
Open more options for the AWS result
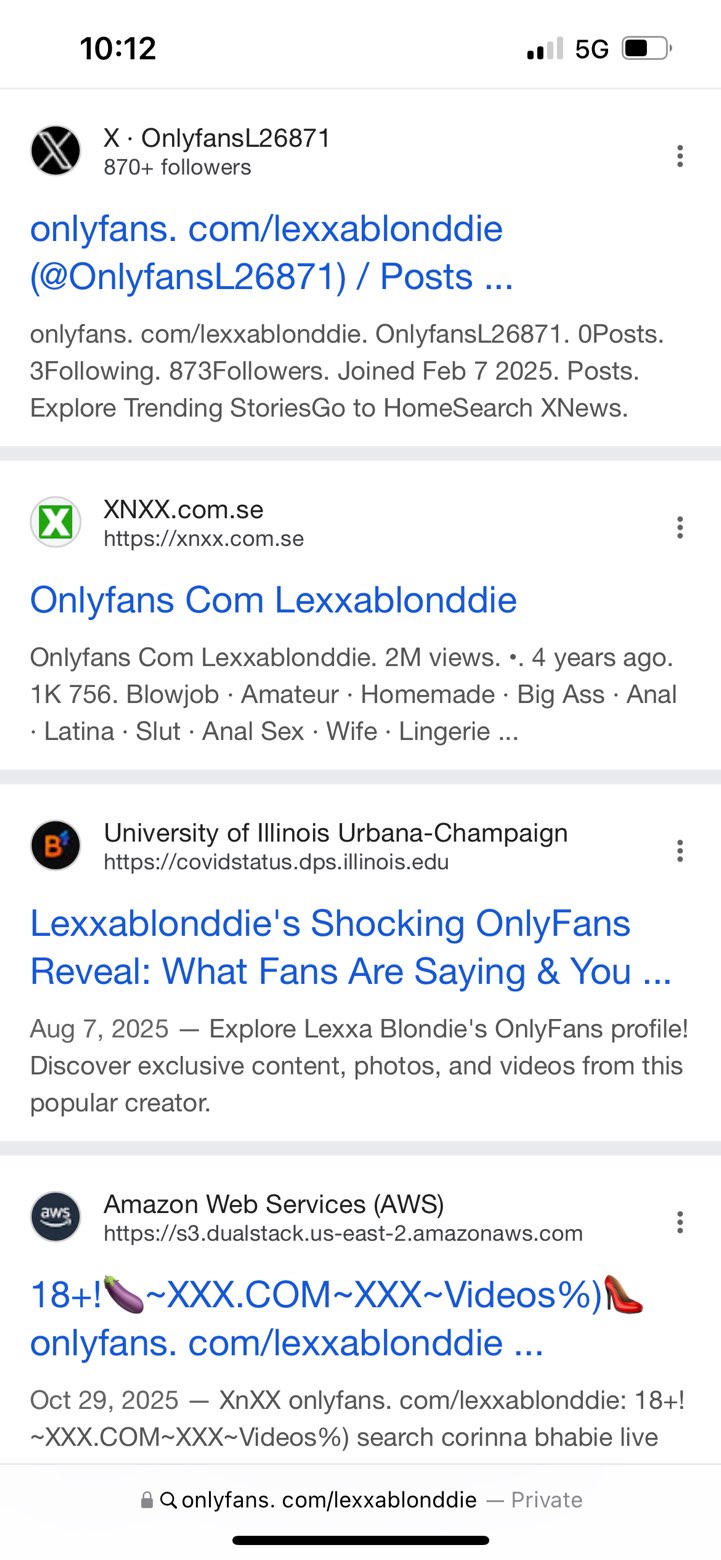point(680,1222)
